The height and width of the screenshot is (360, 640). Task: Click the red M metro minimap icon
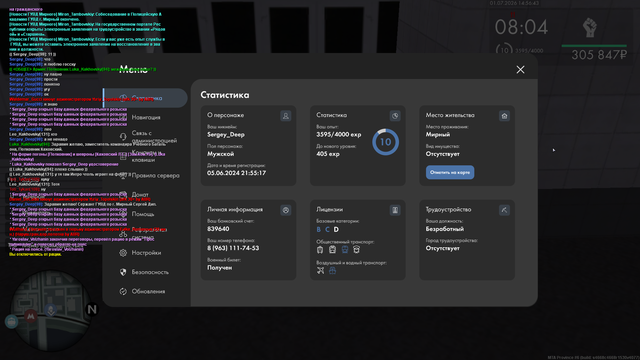coord(31,316)
